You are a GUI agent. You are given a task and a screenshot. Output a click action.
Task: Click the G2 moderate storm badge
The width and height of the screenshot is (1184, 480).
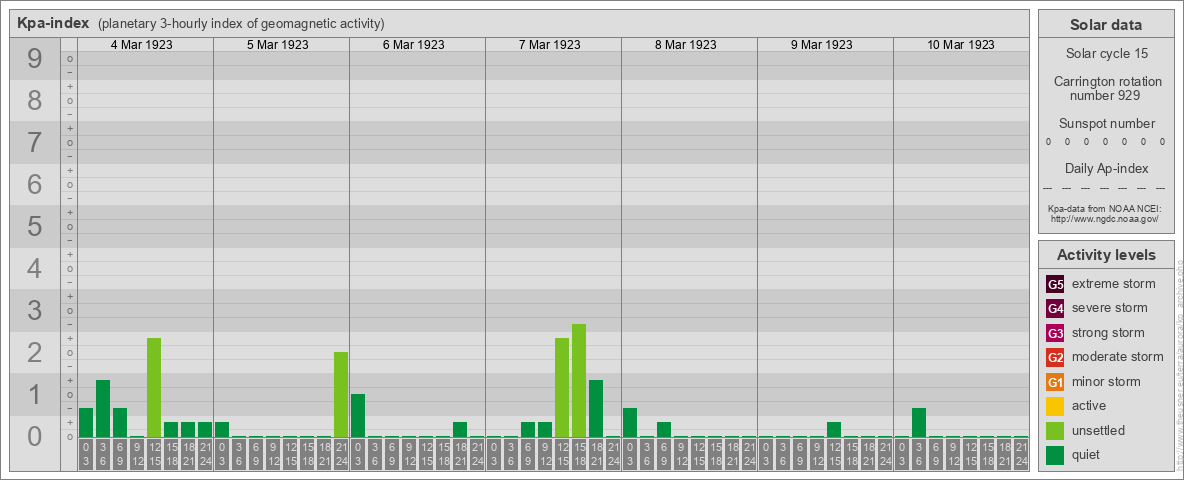pyautogui.click(x=1055, y=357)
